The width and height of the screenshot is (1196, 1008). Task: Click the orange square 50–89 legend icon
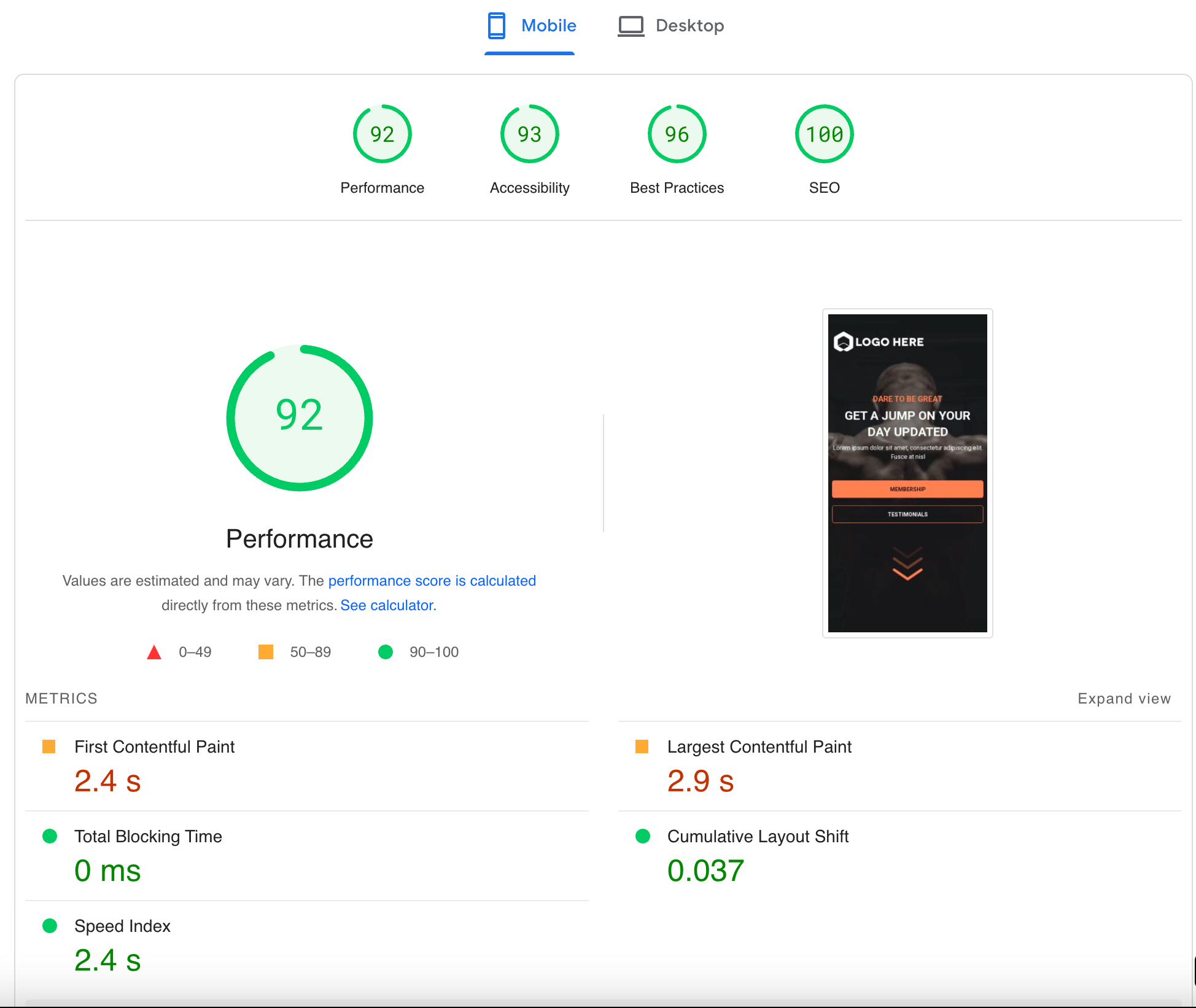266,652
